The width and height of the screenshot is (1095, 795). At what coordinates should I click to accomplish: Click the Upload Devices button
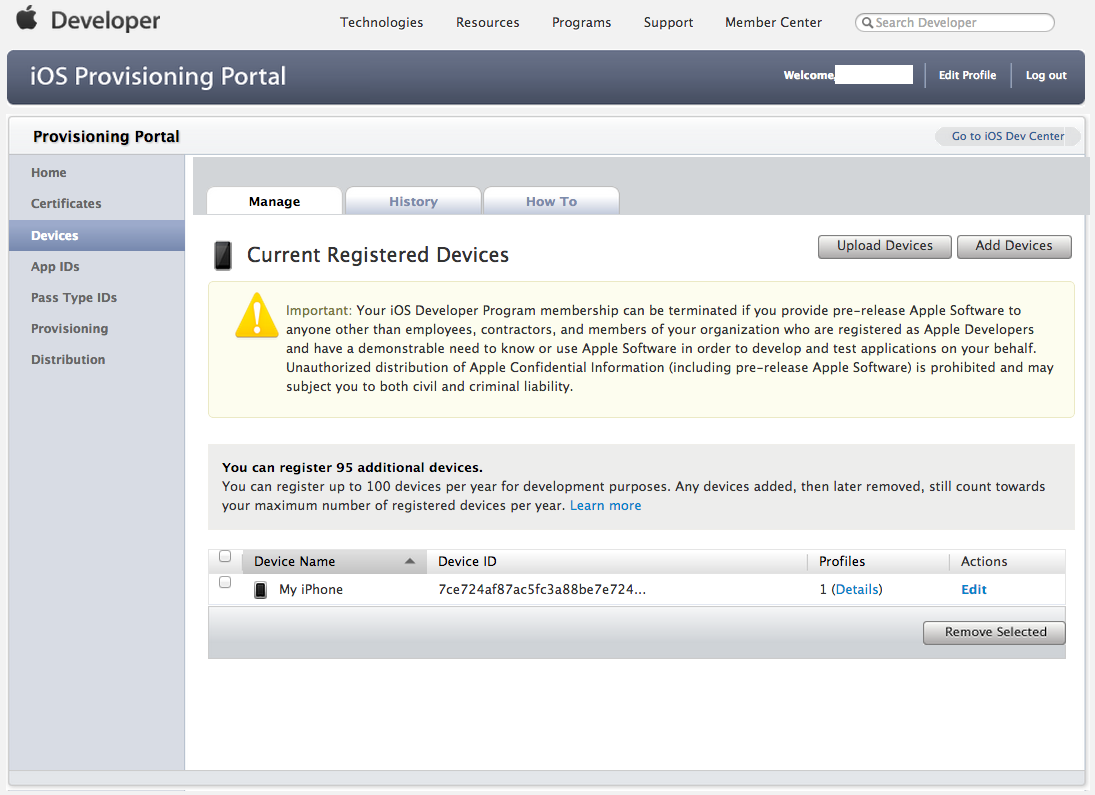coord(885,246)
